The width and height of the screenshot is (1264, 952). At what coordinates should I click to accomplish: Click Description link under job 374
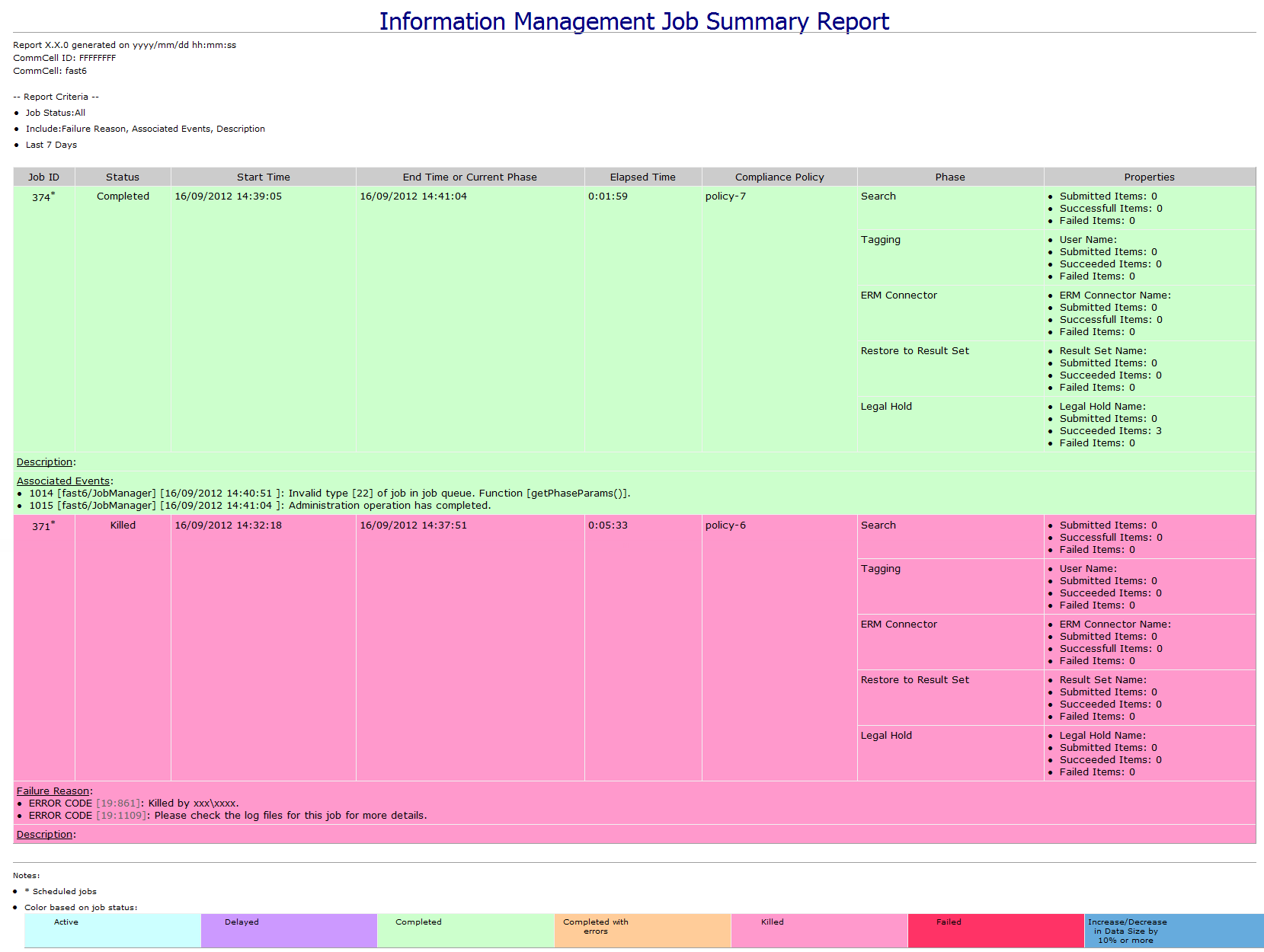pyautogui.click(x=44, y=462)
